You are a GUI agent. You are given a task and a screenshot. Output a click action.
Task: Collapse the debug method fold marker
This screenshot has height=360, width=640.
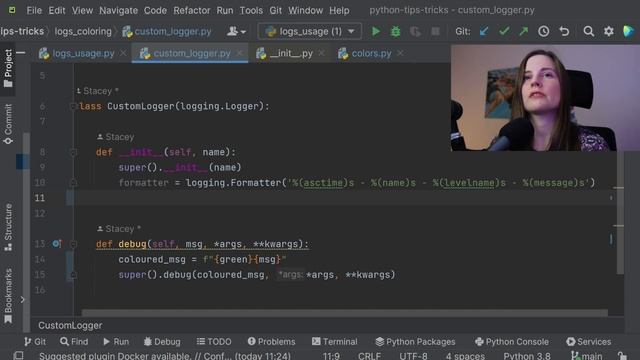point(73,244)
